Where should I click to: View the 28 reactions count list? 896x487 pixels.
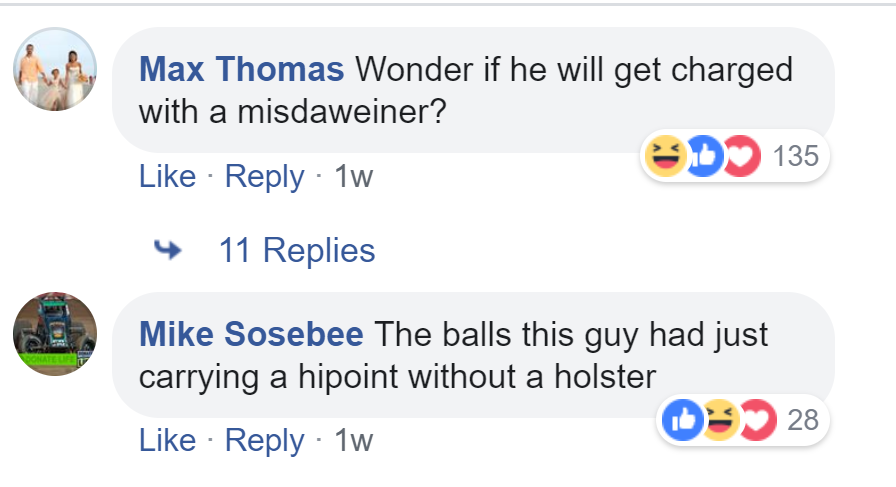pyautogui.click(x=803, y=420)
